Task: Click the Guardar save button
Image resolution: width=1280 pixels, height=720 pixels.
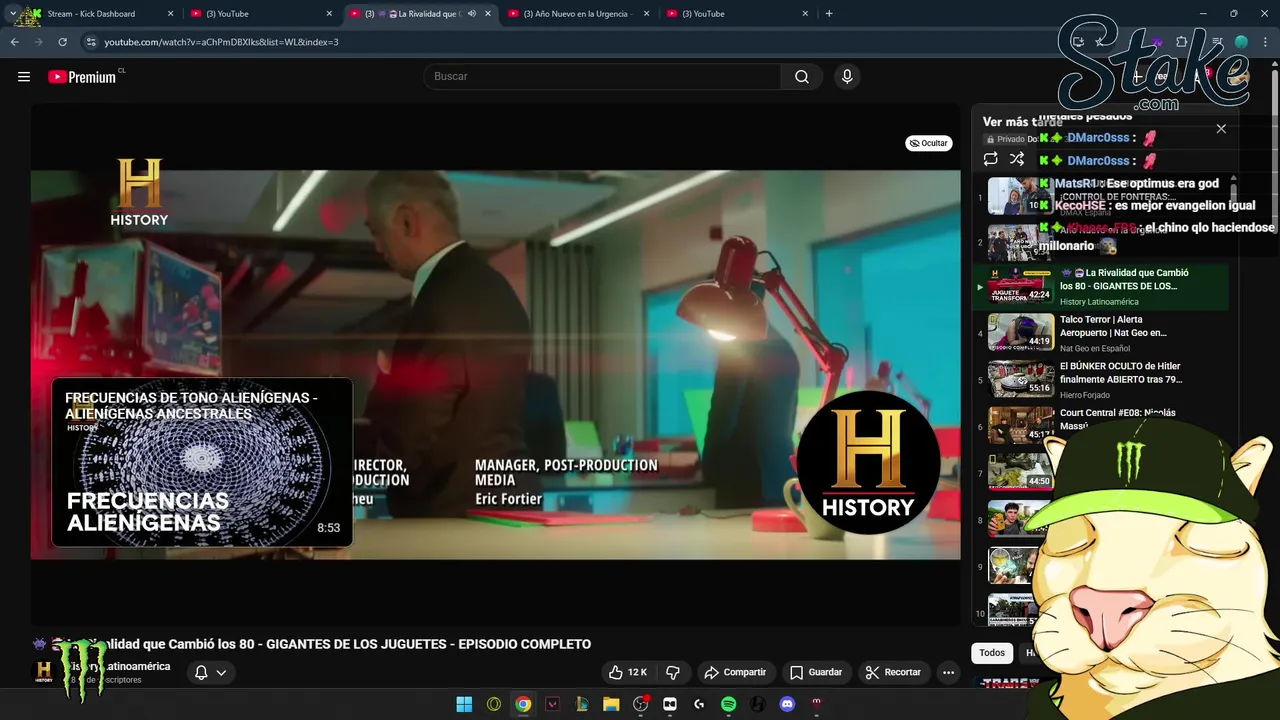Action: pos(815,672)
